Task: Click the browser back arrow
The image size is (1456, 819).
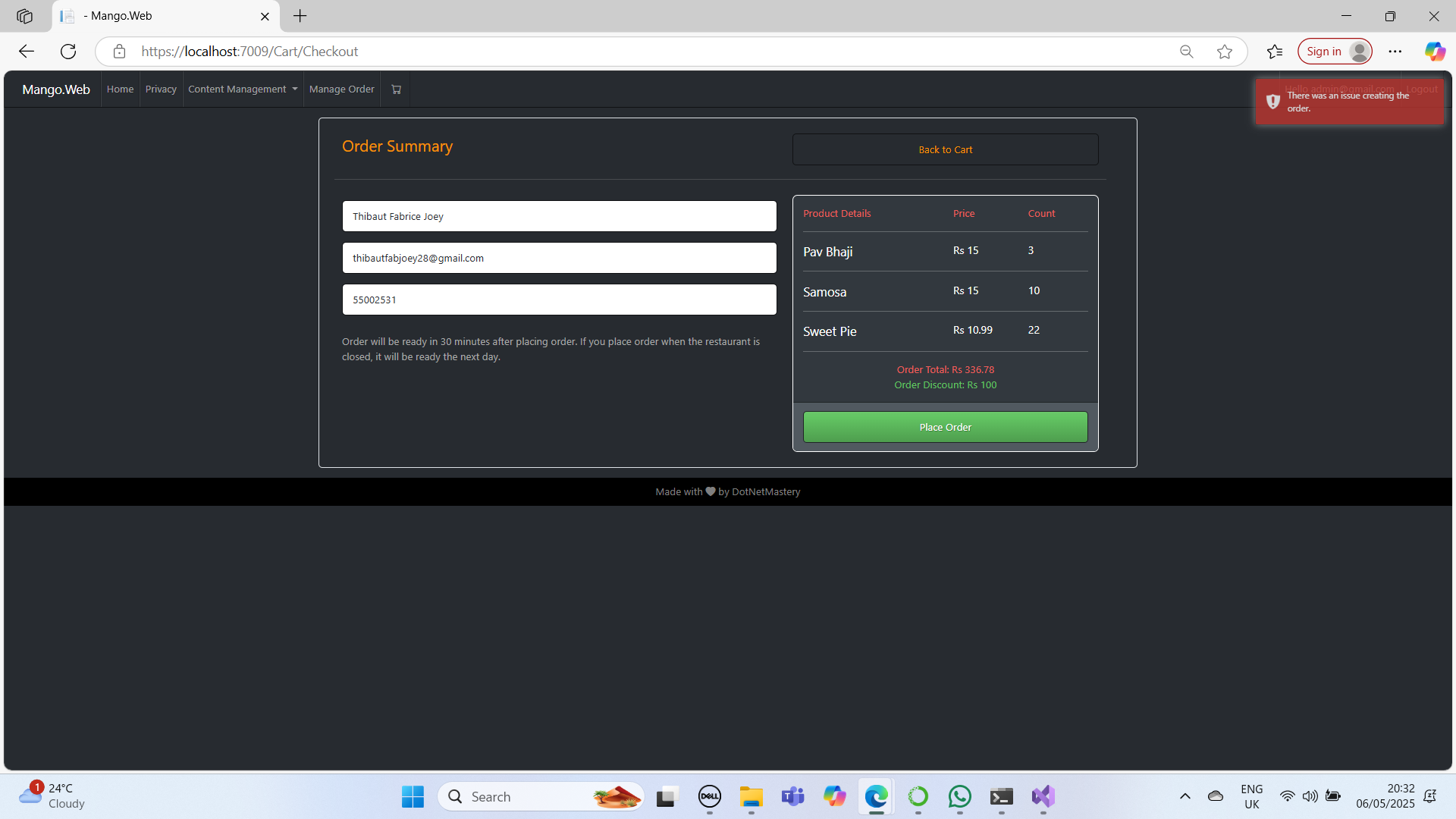Action: pos(27,52)
